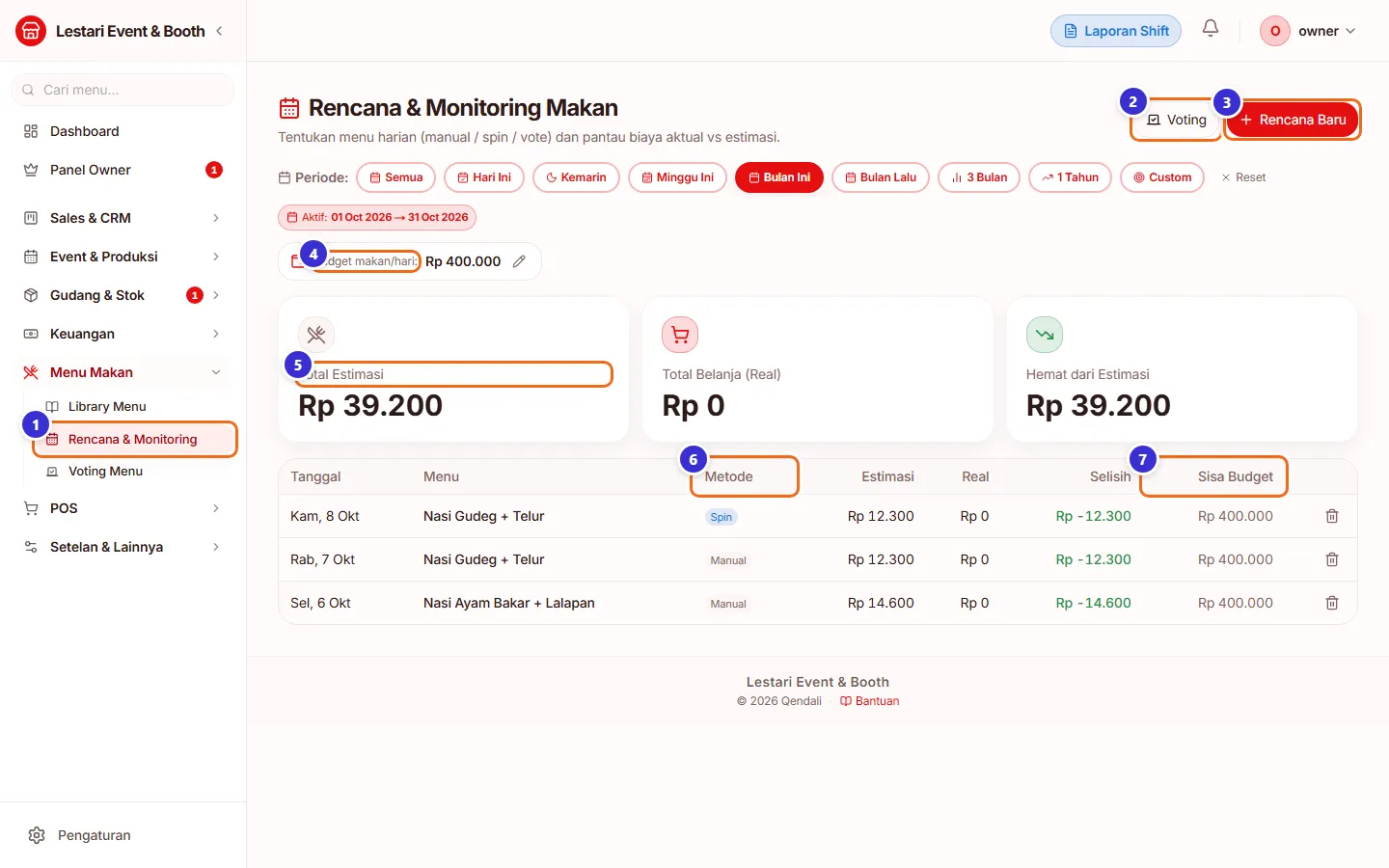
Task: Click the calendar icon beside the page title
Action: [289, 108]
